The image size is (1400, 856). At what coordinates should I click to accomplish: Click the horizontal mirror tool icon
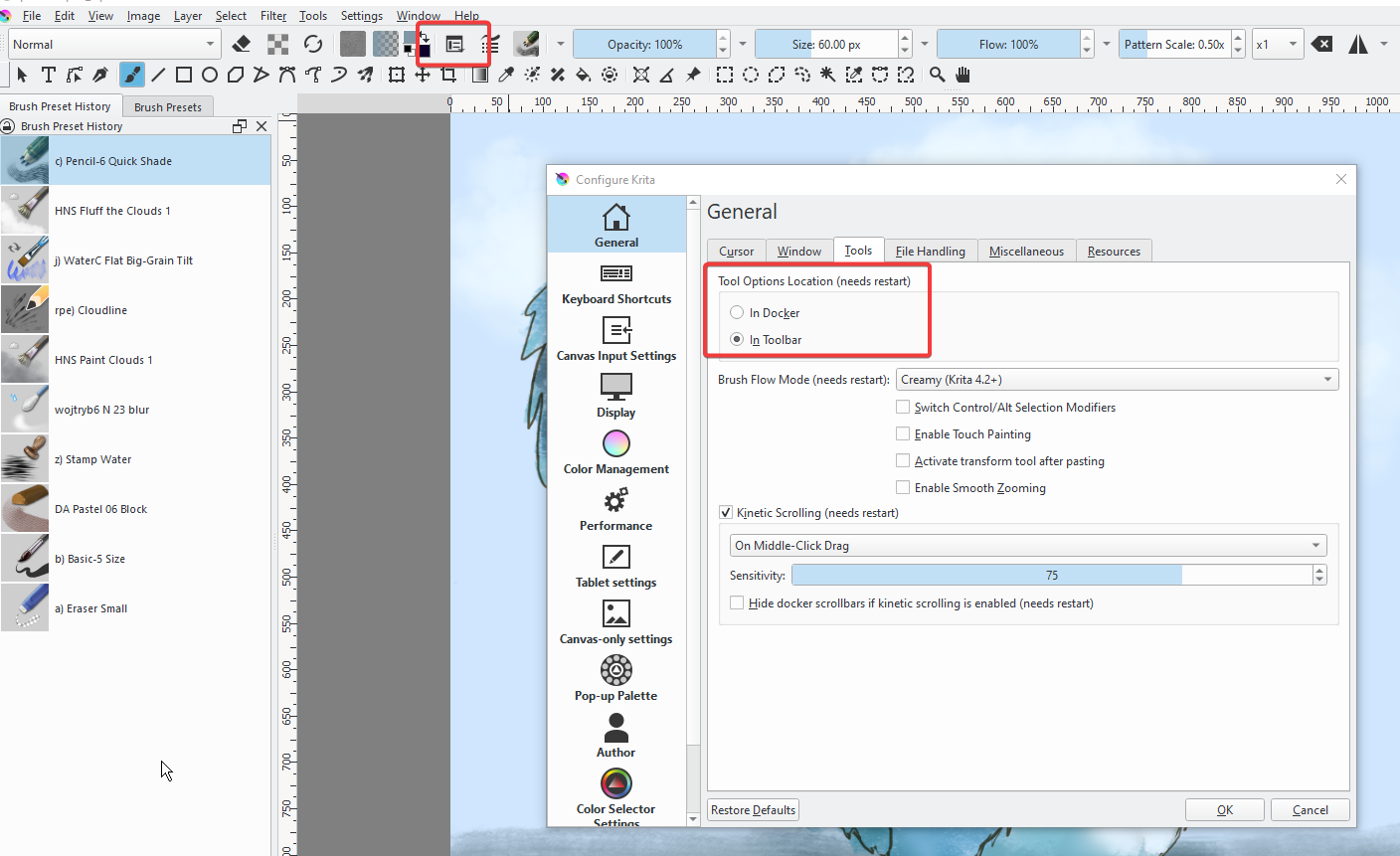click(x=1357, y=44)
